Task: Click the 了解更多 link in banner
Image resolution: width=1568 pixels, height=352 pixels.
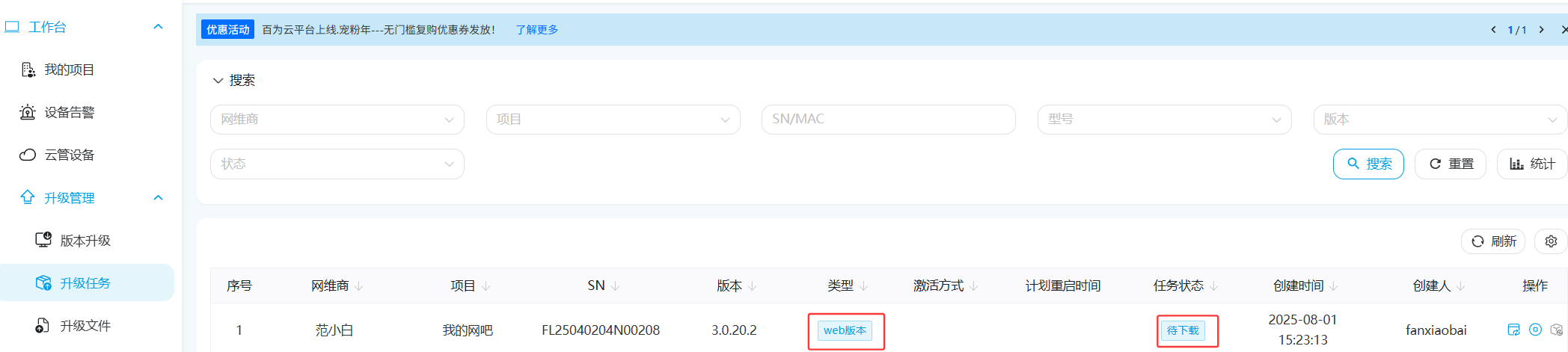Action: pos(536,30)
